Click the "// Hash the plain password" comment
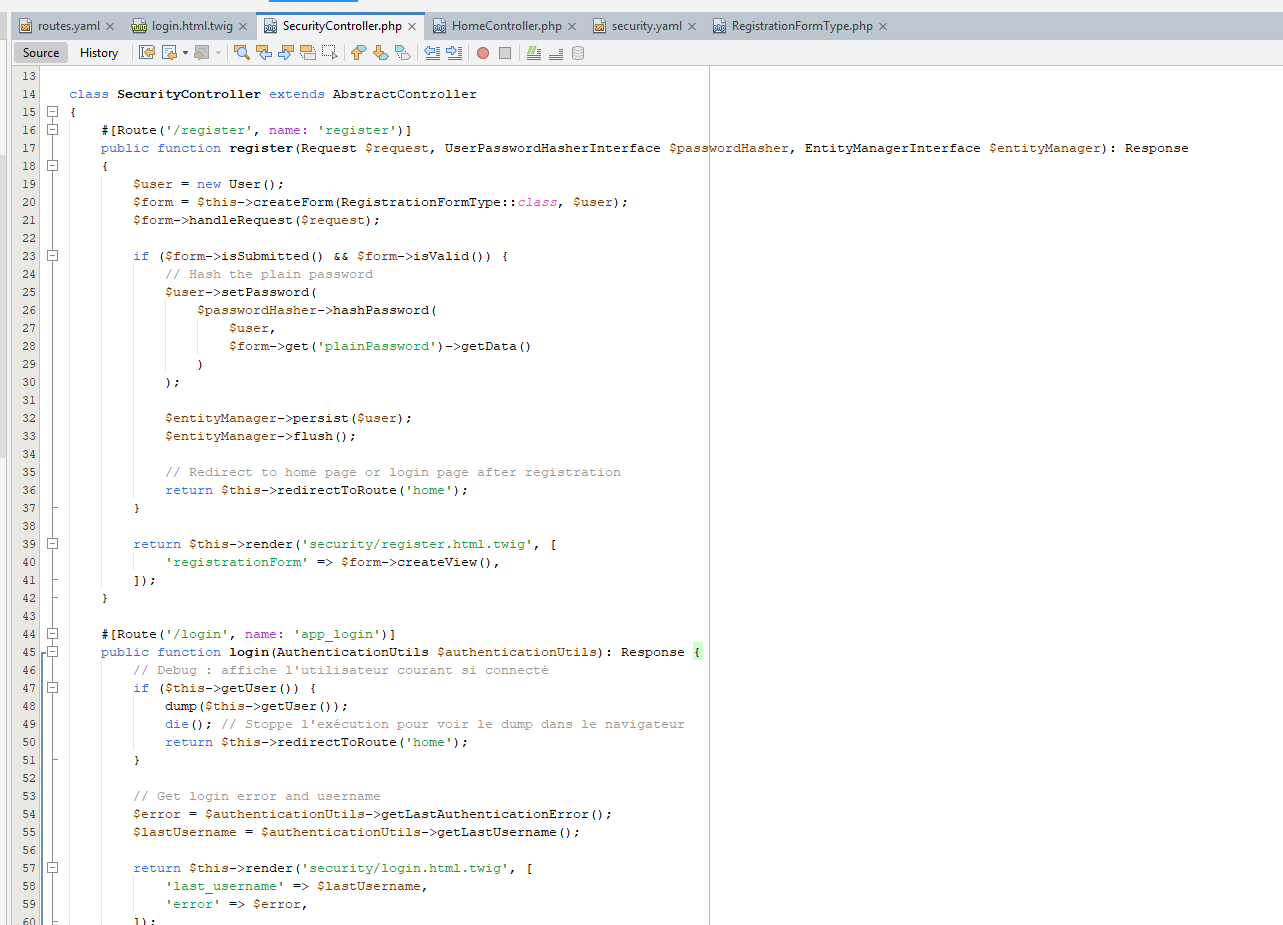 click(x=269, y=274)
